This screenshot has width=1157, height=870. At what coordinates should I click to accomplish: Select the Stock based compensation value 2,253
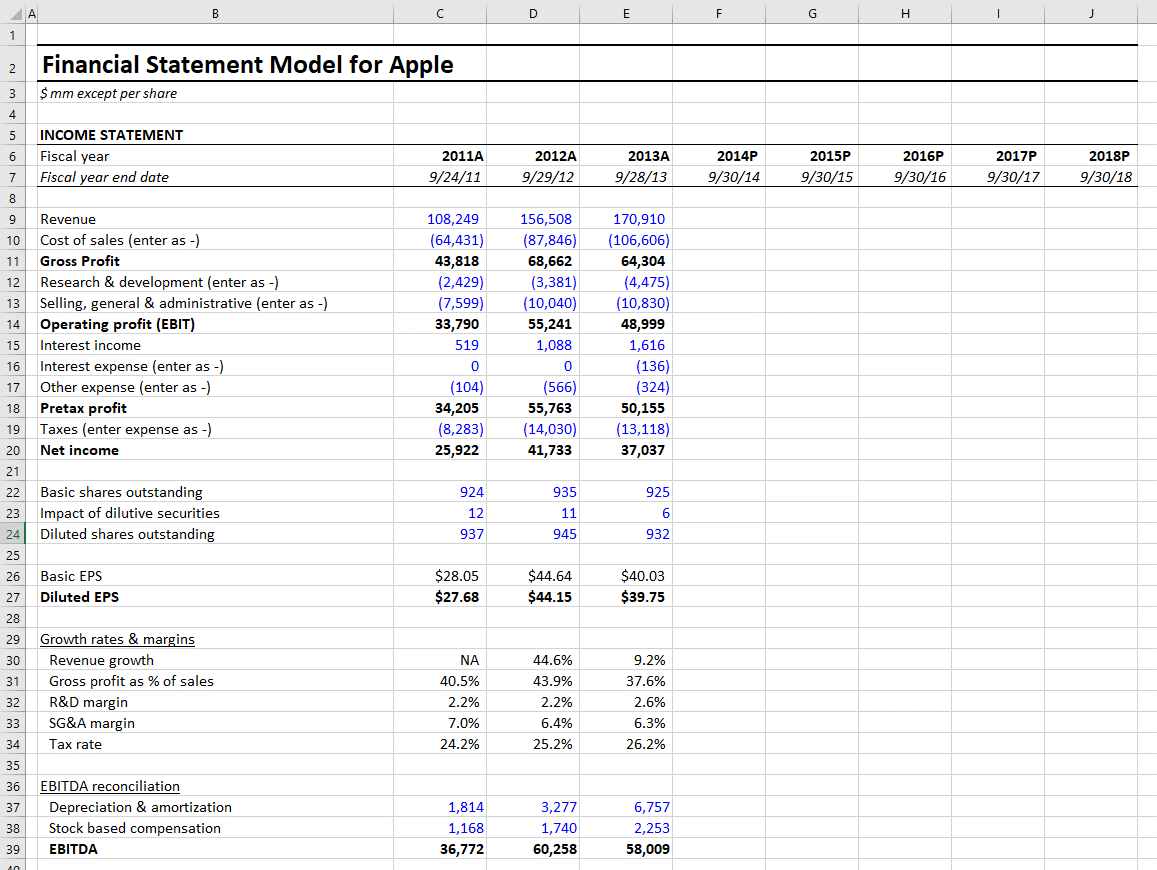pos(626,828)
